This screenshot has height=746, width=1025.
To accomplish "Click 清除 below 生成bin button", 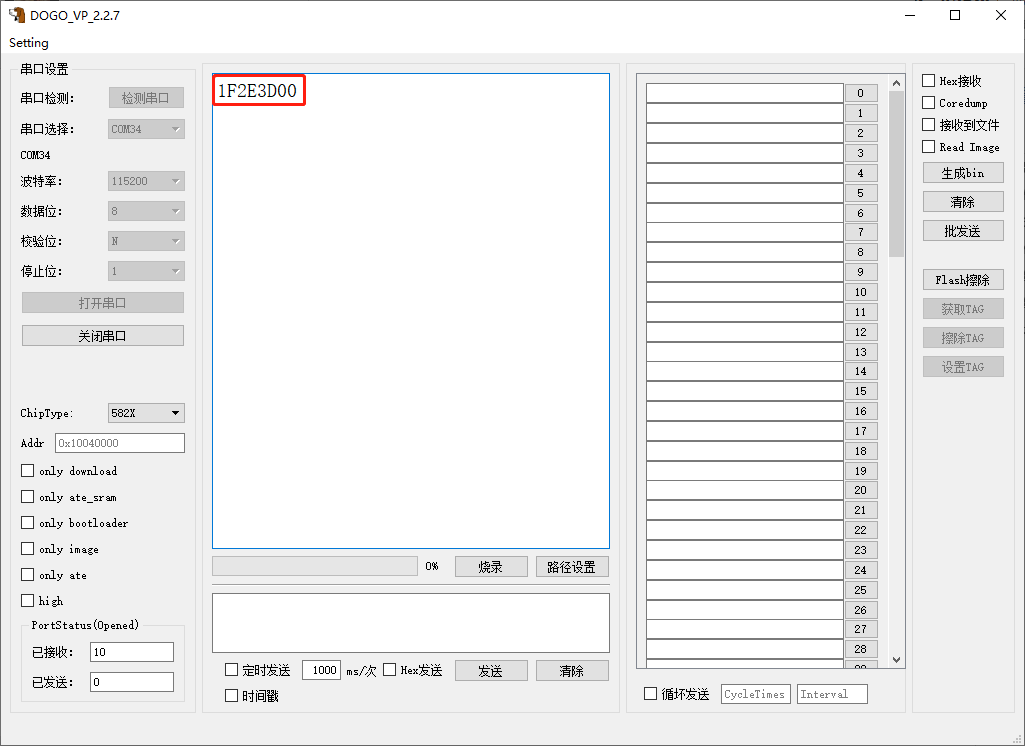I will coord(963,202).
